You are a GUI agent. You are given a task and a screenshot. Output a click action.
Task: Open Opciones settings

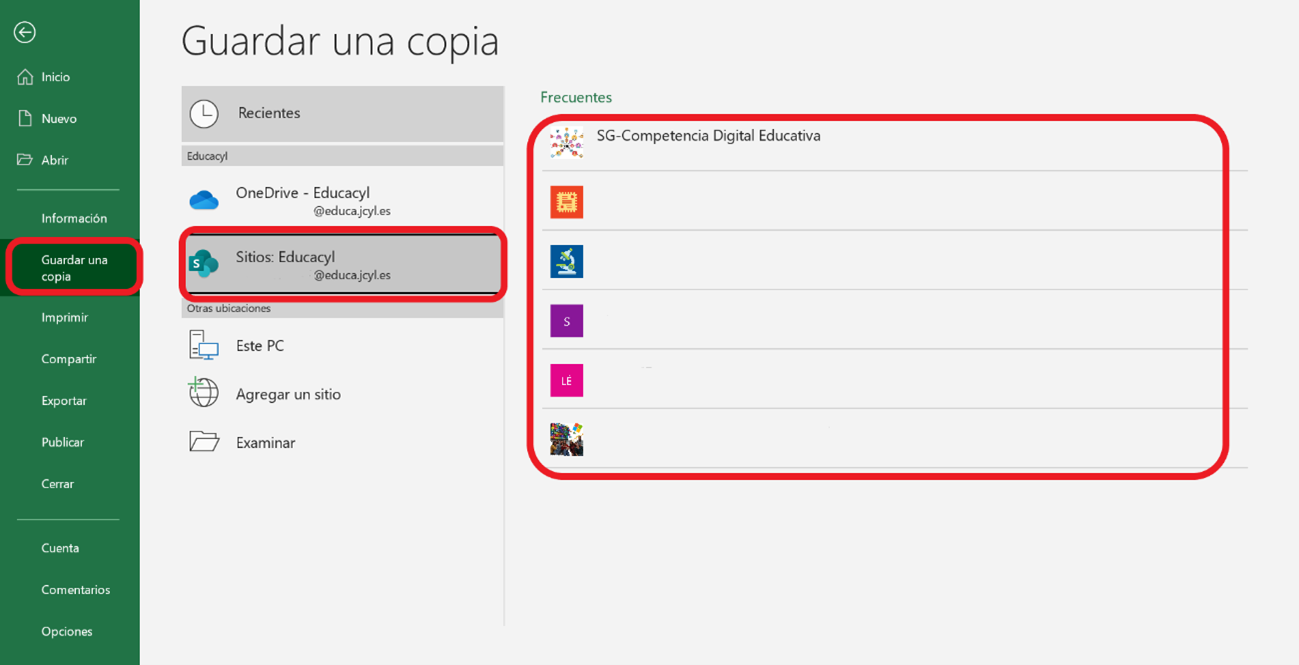click(68, 631)
